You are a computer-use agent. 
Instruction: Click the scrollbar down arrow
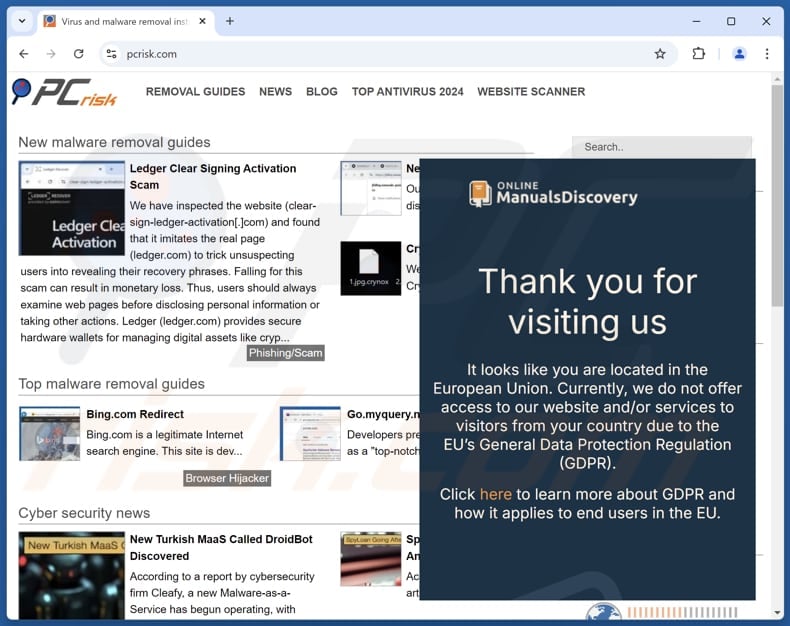(777, 613)
